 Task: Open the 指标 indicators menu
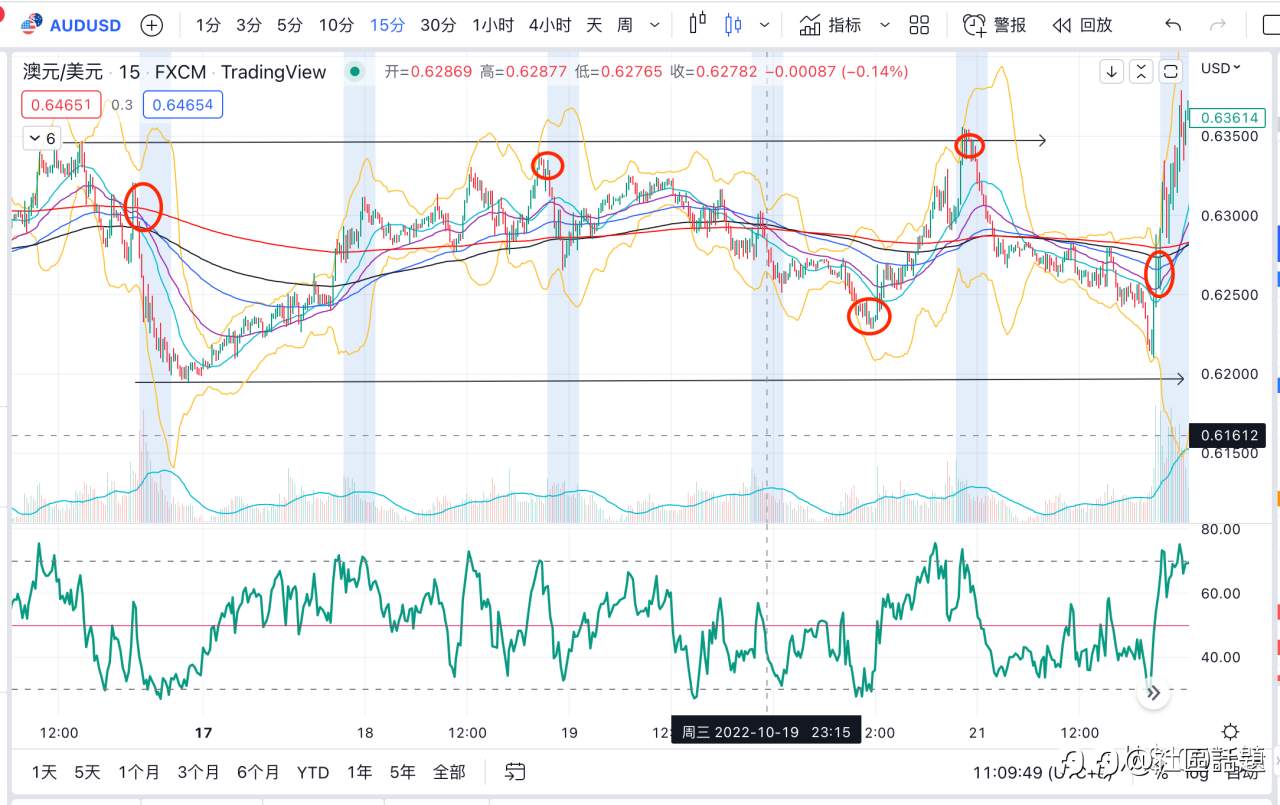pyautogui.click(x=830, y=25)
